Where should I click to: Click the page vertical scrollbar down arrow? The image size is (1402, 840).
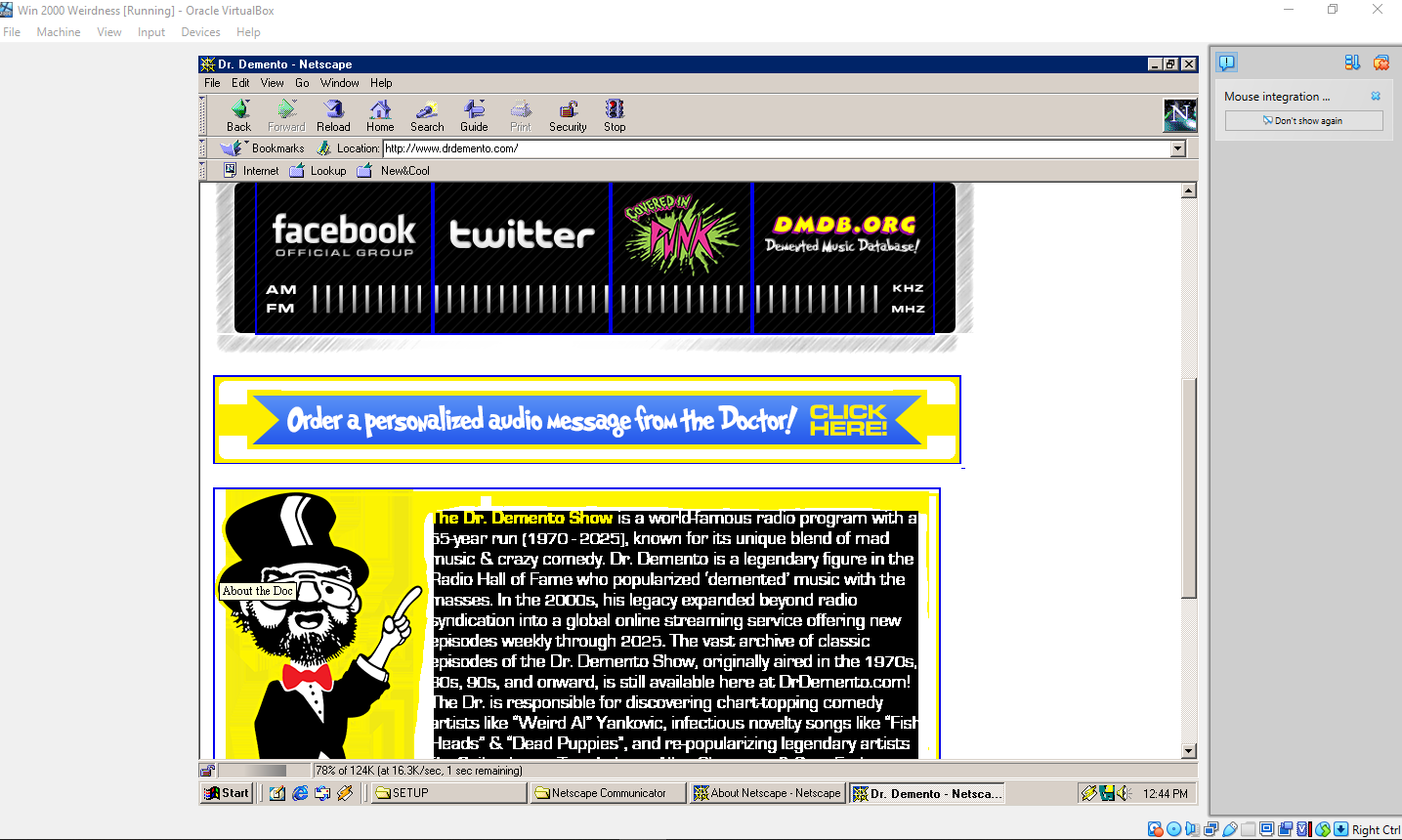click(x=1189, y=751)
